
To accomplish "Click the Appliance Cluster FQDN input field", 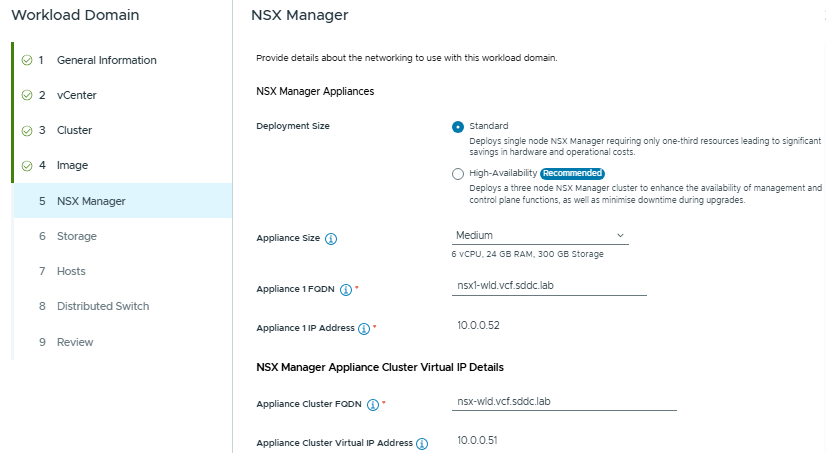I will point(564,399).
